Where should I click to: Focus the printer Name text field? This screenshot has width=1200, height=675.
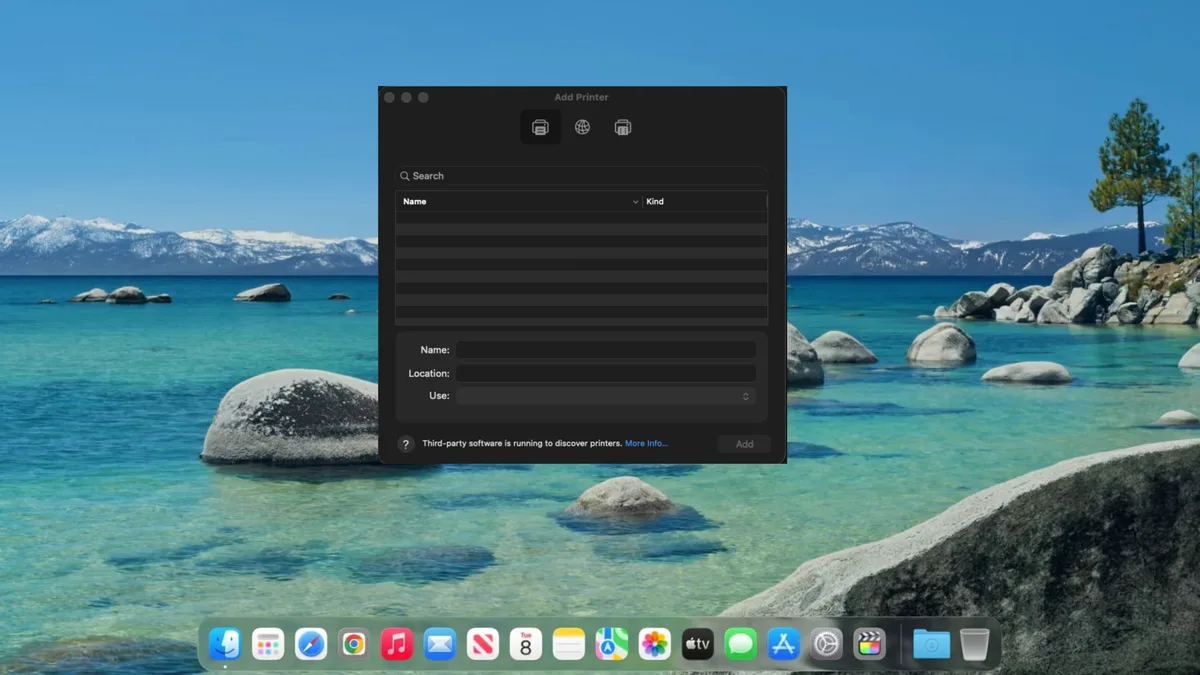[606, 350]
